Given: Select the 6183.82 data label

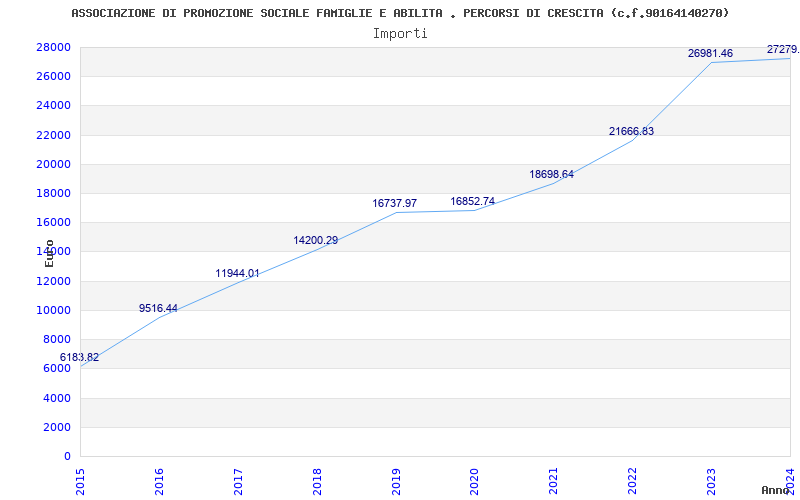Looking at the screenshot, I should 79,357.
